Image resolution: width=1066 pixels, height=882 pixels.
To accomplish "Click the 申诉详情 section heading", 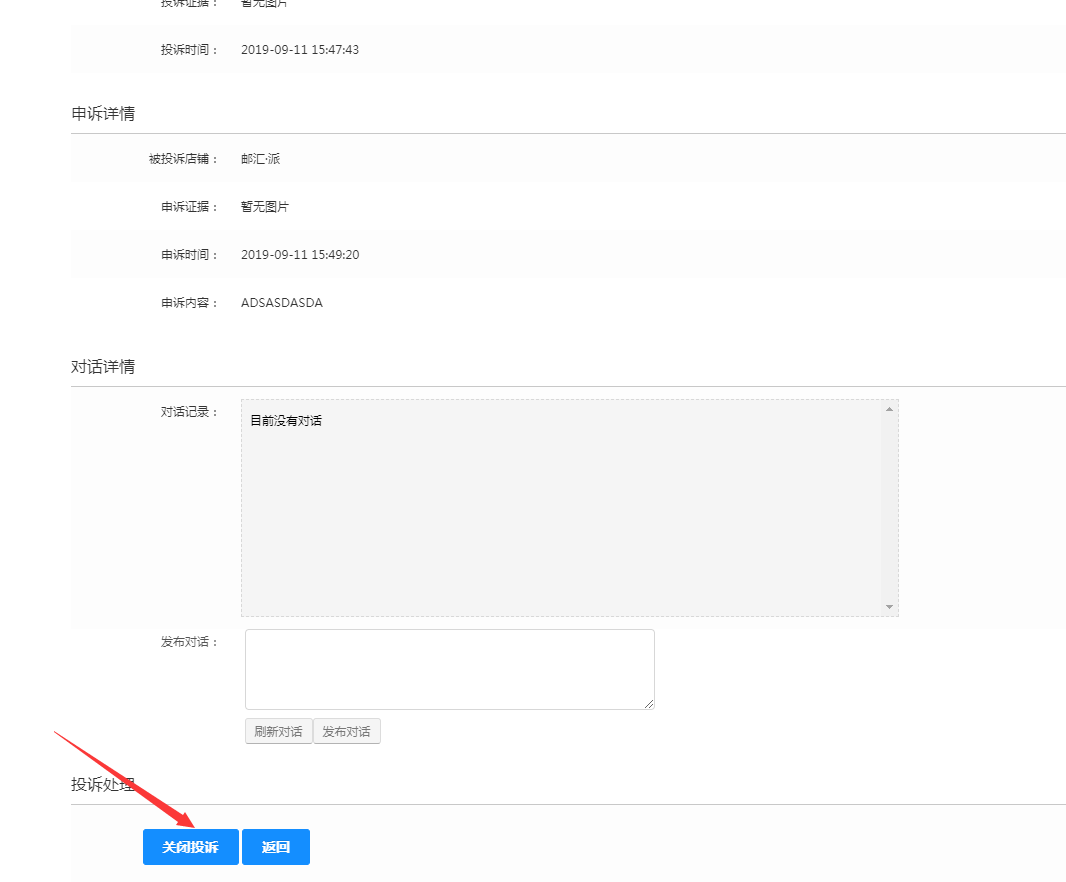I will (103, 114).
